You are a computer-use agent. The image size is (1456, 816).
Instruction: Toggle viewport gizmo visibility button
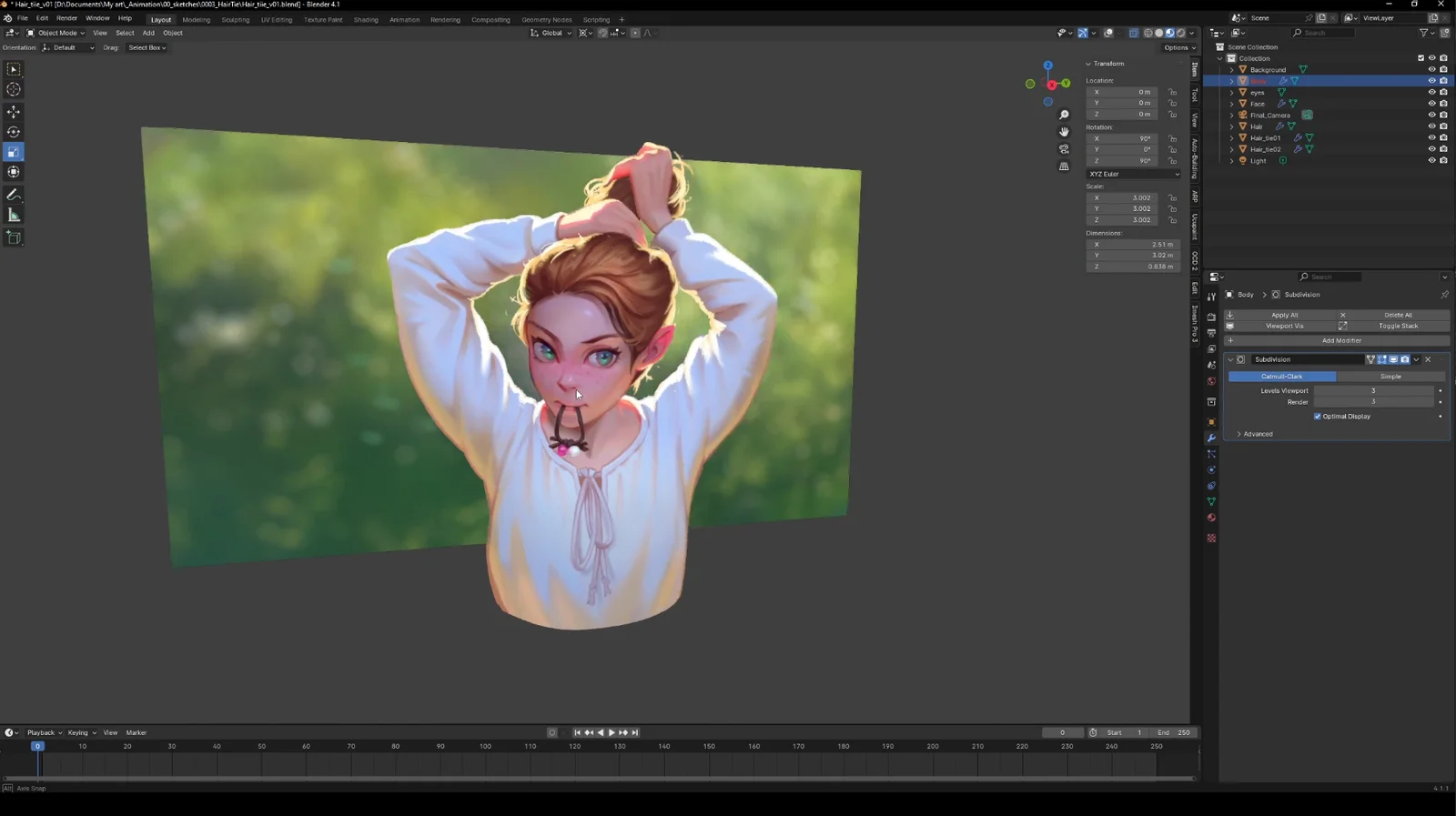(x=1083, y=33)
